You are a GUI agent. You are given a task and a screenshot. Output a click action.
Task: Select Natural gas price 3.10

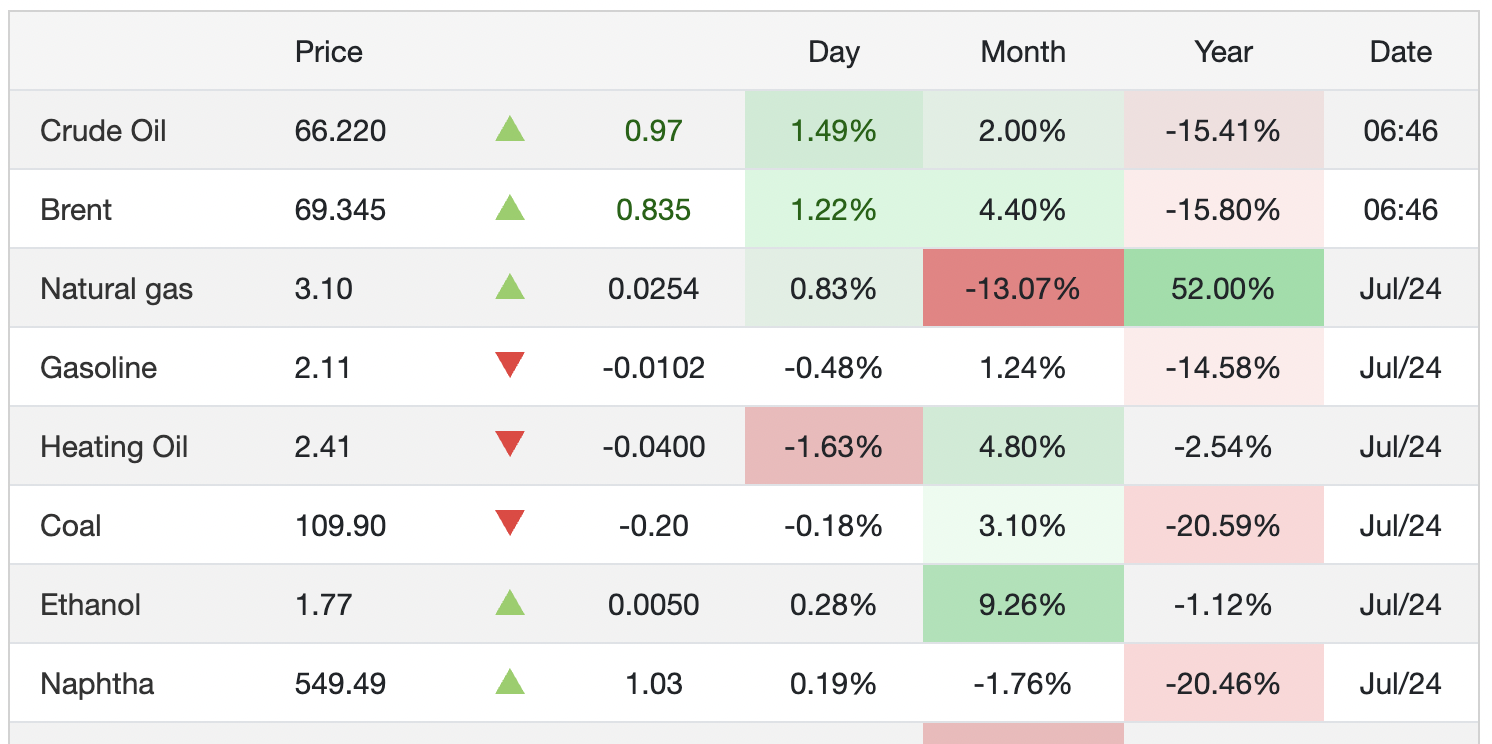[324, 289]
